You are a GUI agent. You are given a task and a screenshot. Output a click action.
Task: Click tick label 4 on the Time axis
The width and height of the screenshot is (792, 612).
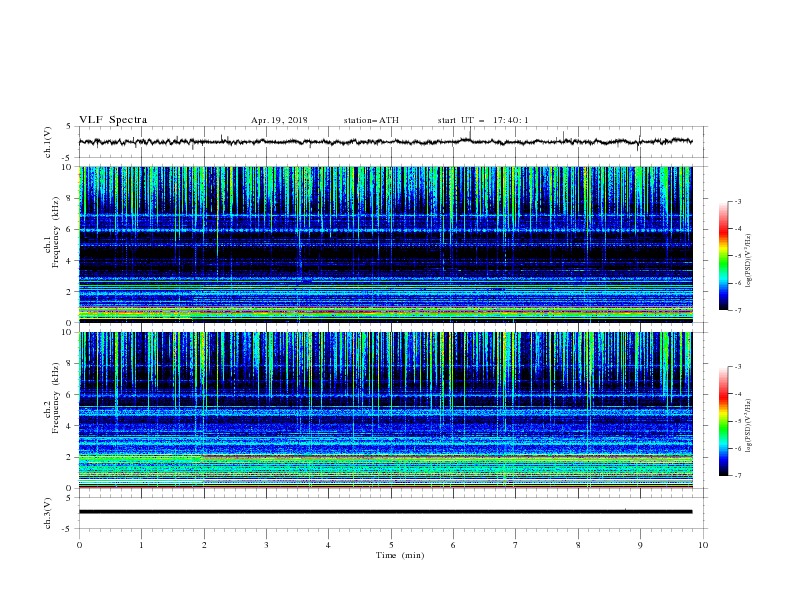[x=328, y=545]
